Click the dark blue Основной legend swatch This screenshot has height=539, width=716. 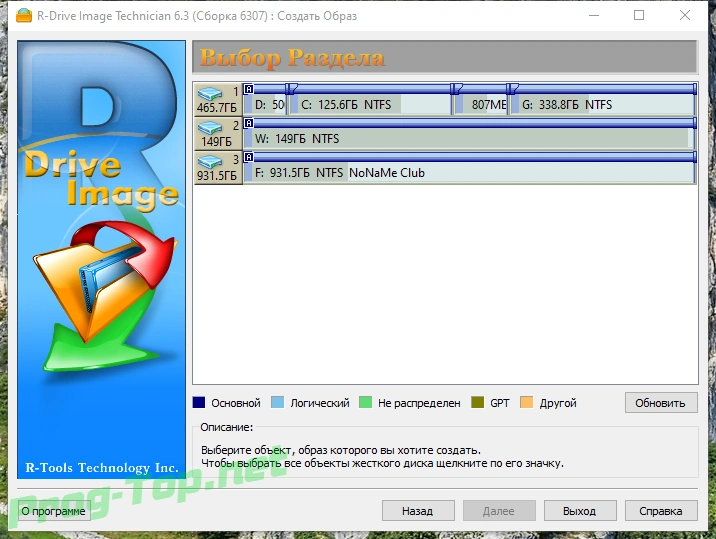199,402
